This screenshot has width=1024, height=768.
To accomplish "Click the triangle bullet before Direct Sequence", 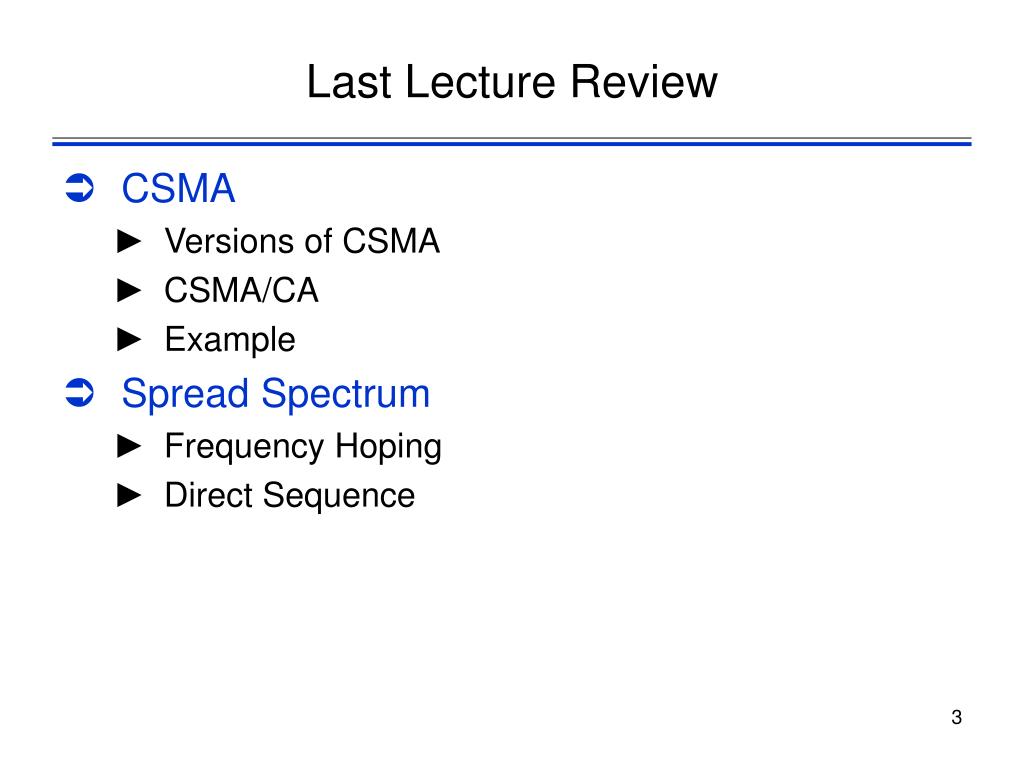I will pyautogui.click(x=129, y=495).
